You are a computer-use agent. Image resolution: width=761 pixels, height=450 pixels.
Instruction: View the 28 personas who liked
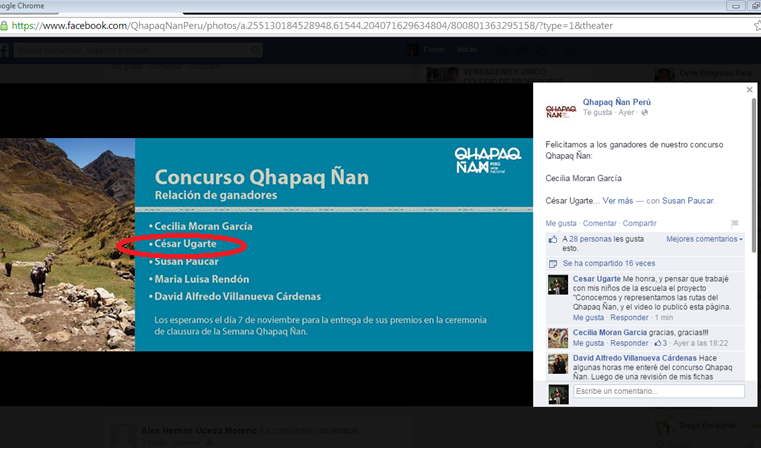coord(590,239)
